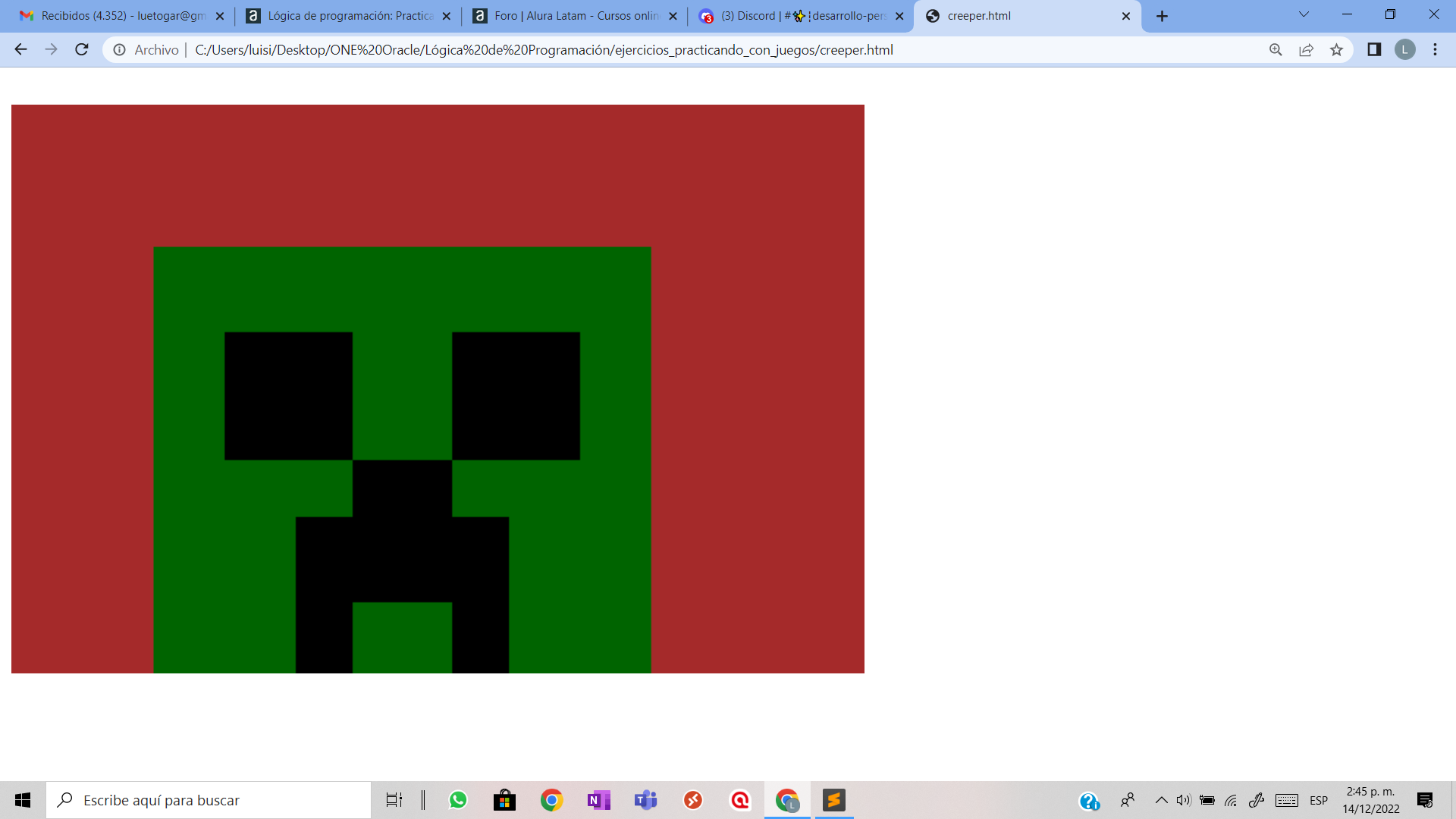Open the Windows Start menu
Screen dimensions: 1456x819
(23, 800)
